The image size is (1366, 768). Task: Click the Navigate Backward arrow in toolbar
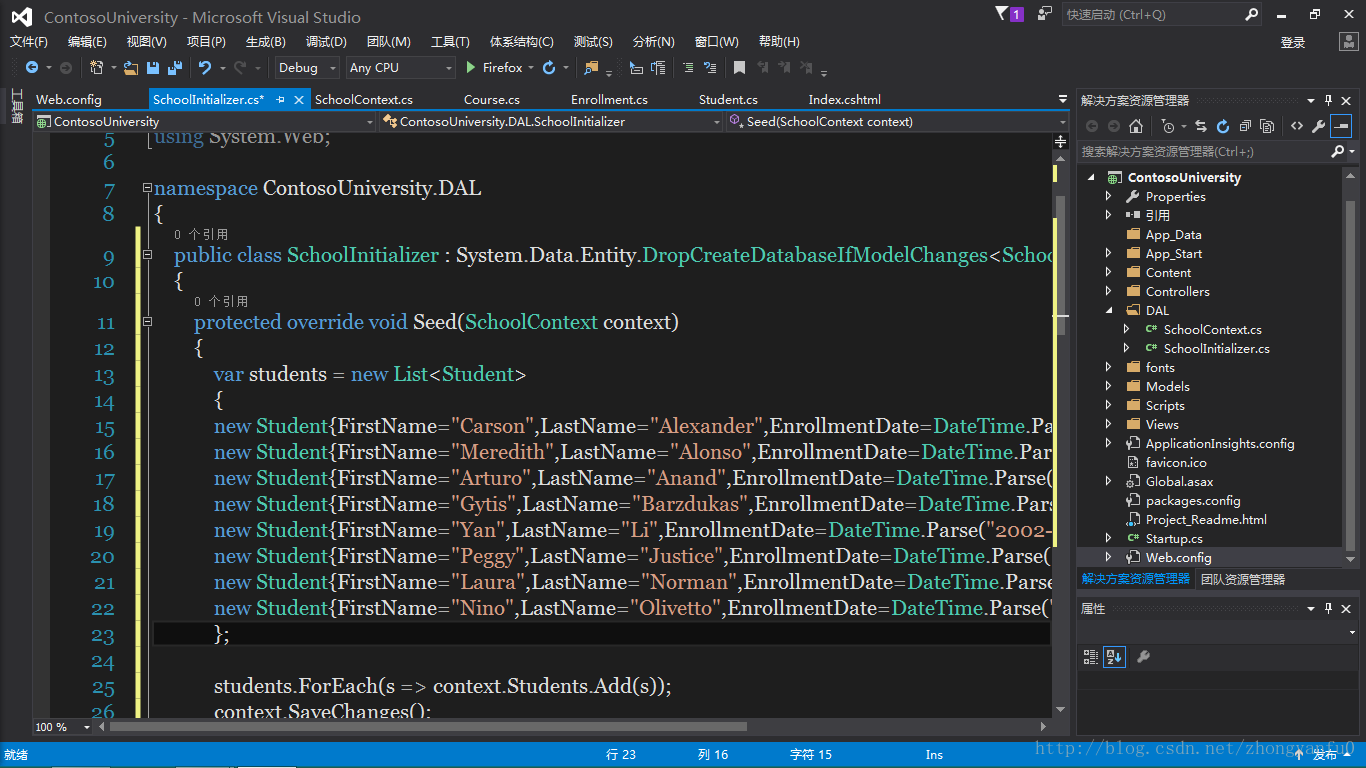(x=32, y=67)
